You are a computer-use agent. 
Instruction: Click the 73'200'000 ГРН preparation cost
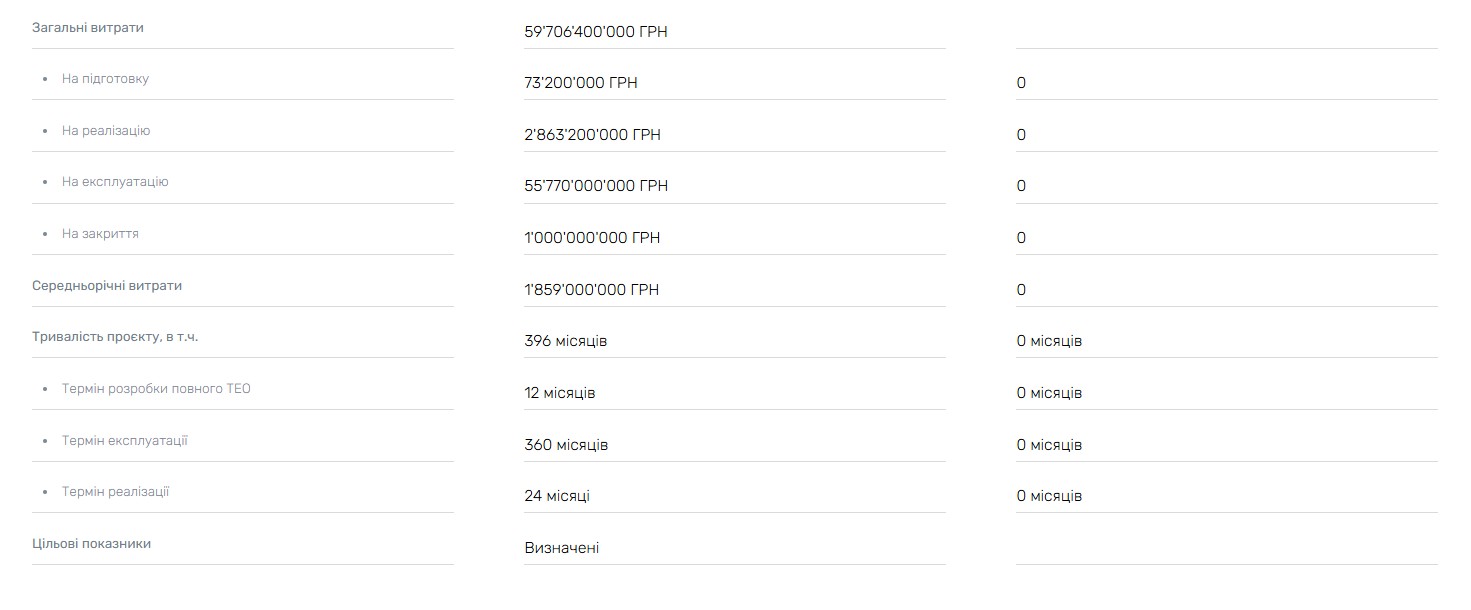click(581, 83)
